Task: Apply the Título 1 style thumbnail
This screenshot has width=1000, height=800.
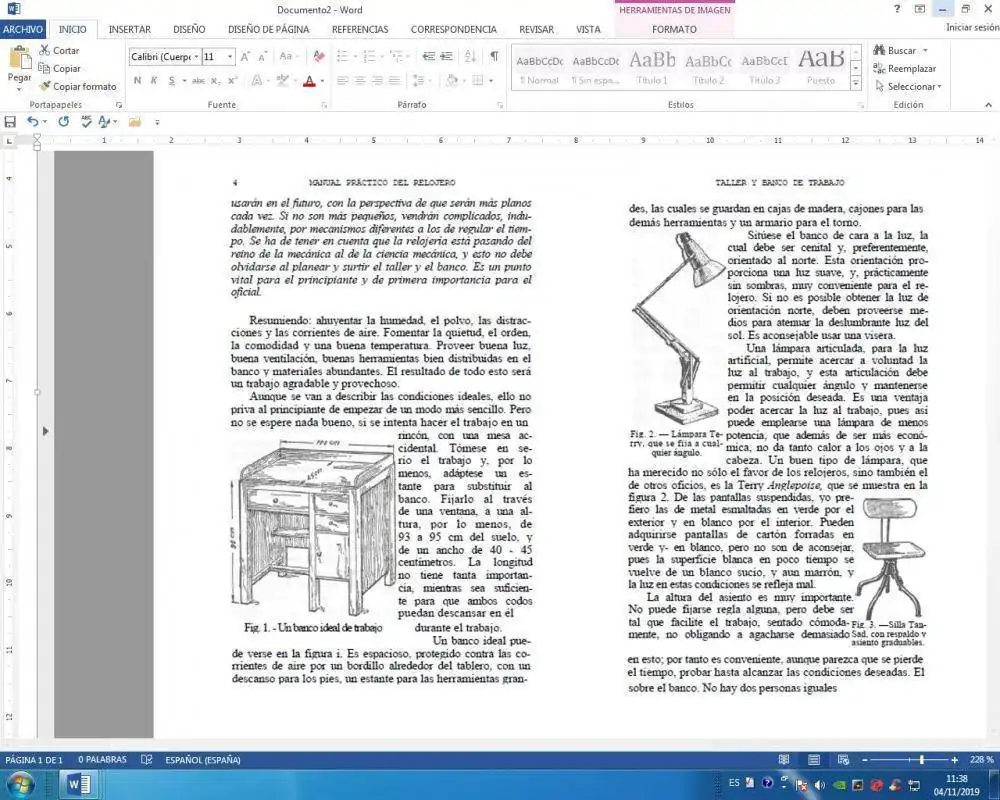Action: (652, 67)
